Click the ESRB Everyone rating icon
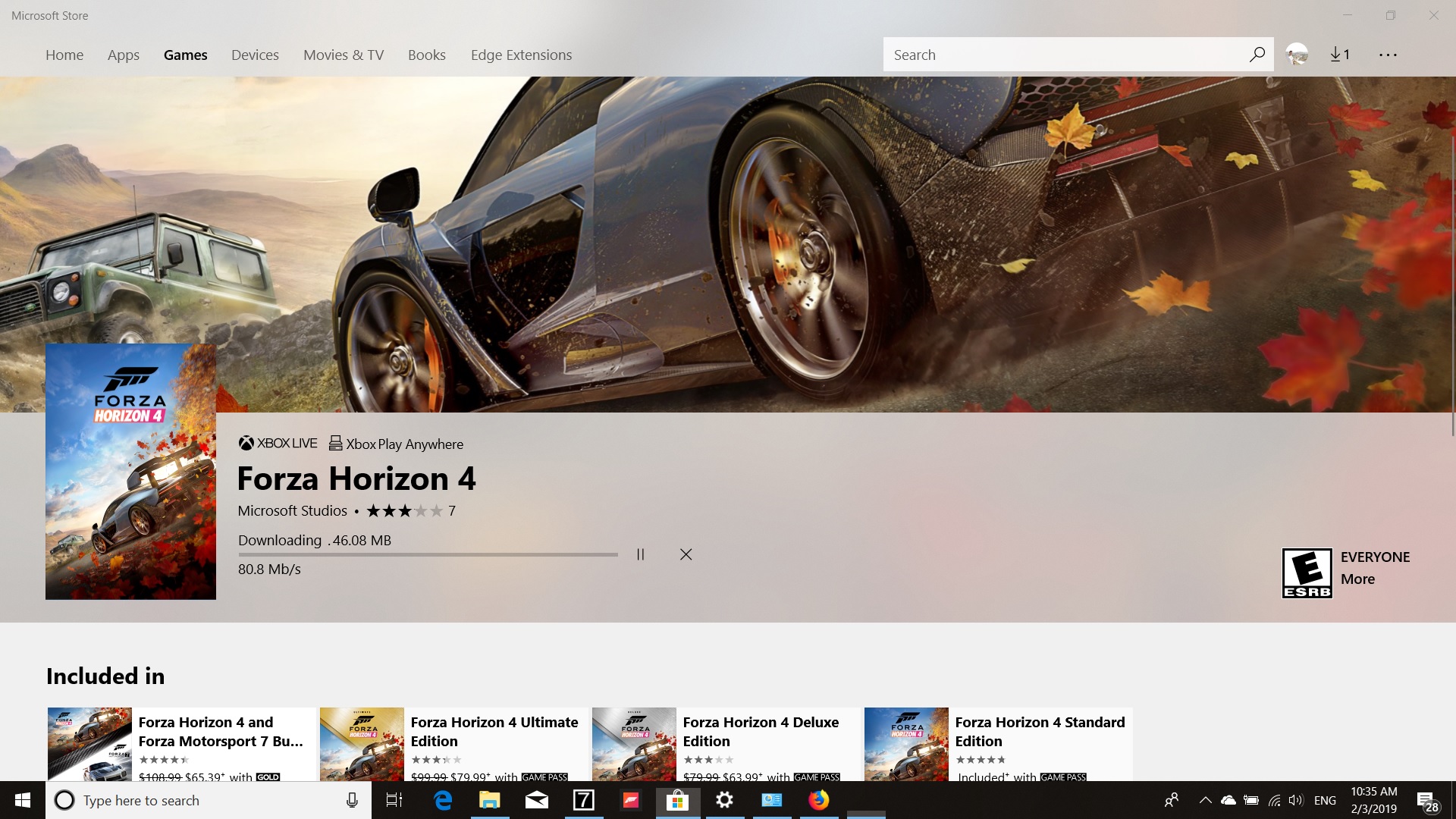 (x=1307, y=573)
